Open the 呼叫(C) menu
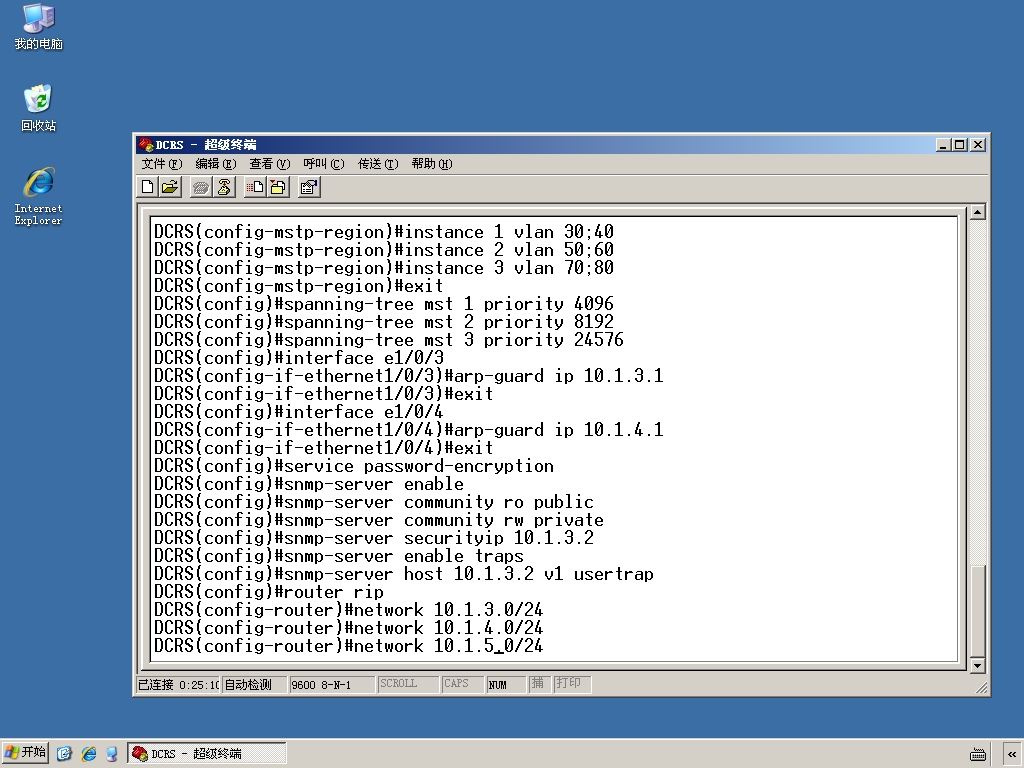This screenshot has width=1024, height=768. click(x=323, y=164)
